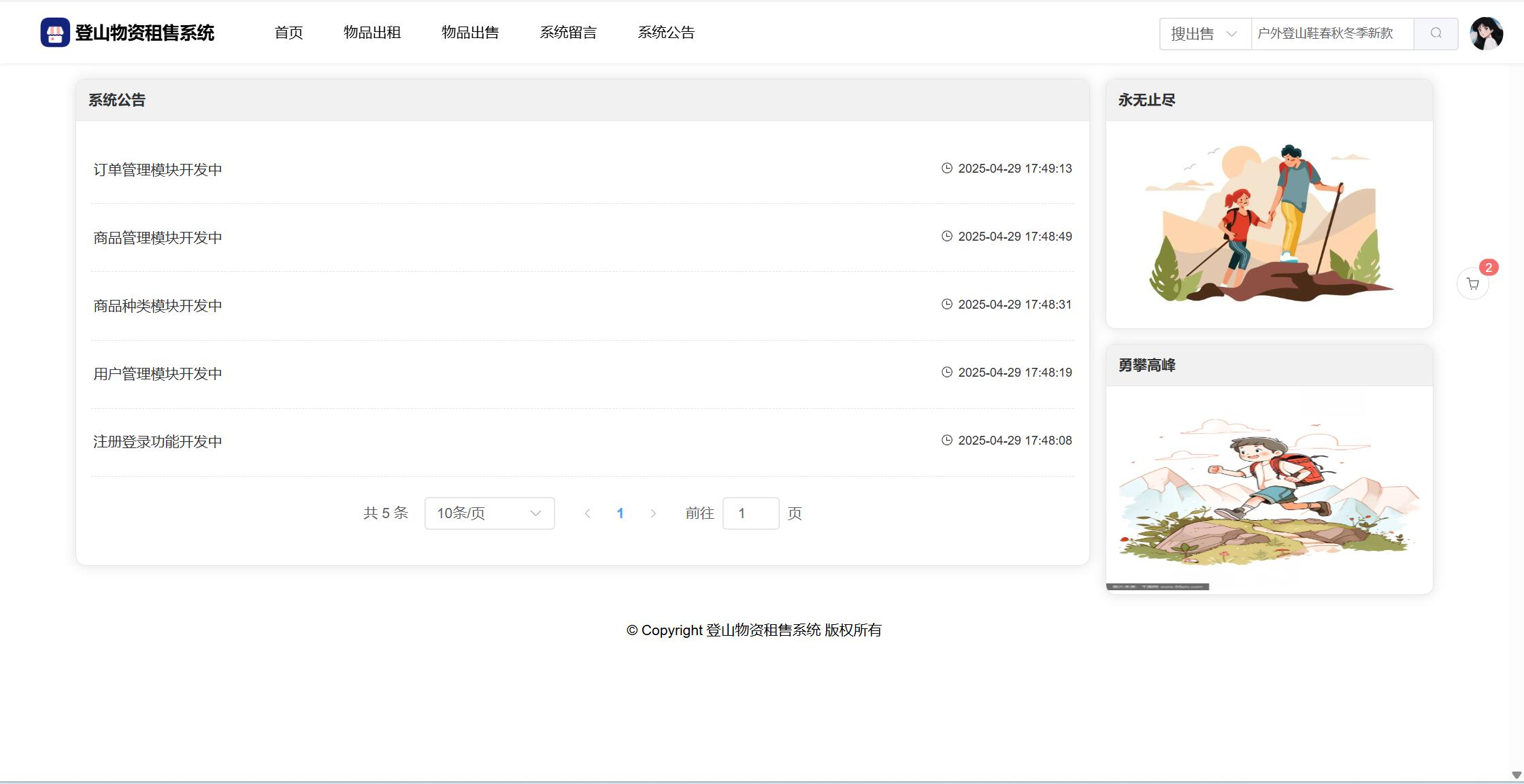Viewport: 1524px width, 784px height.
Task: Click the scroll down arrow at bottom right
Action: (1517, 775)
